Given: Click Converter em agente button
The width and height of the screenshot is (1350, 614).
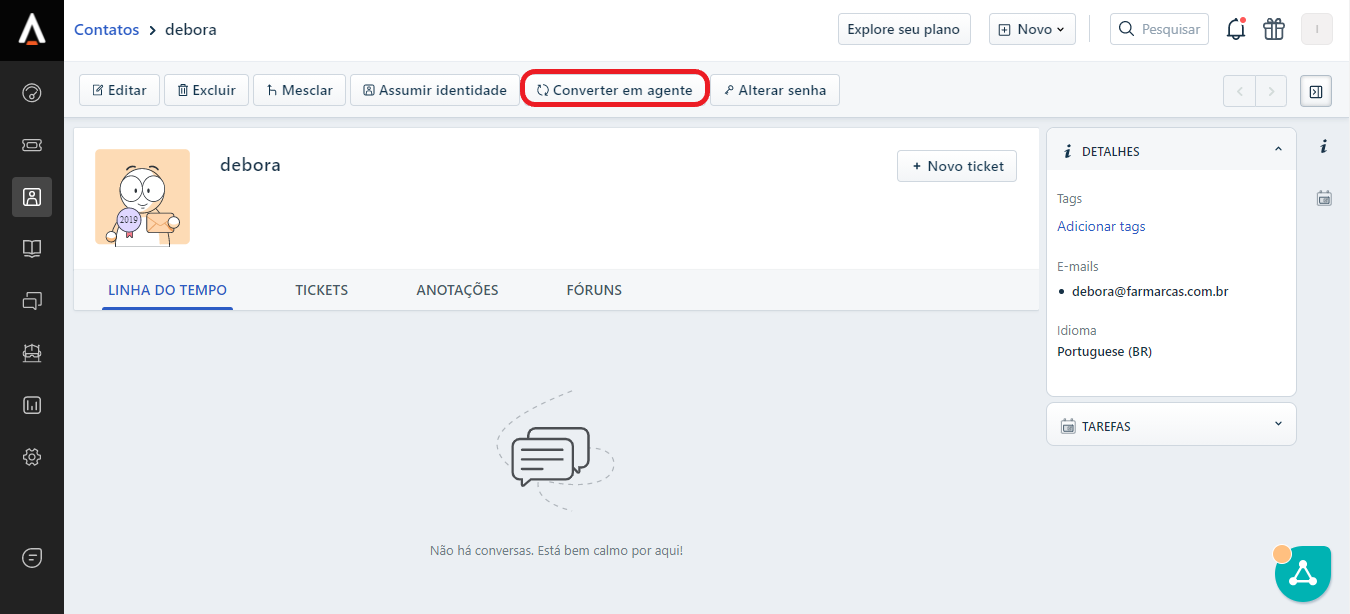Looking at the screenshot, I should [614, 90].
